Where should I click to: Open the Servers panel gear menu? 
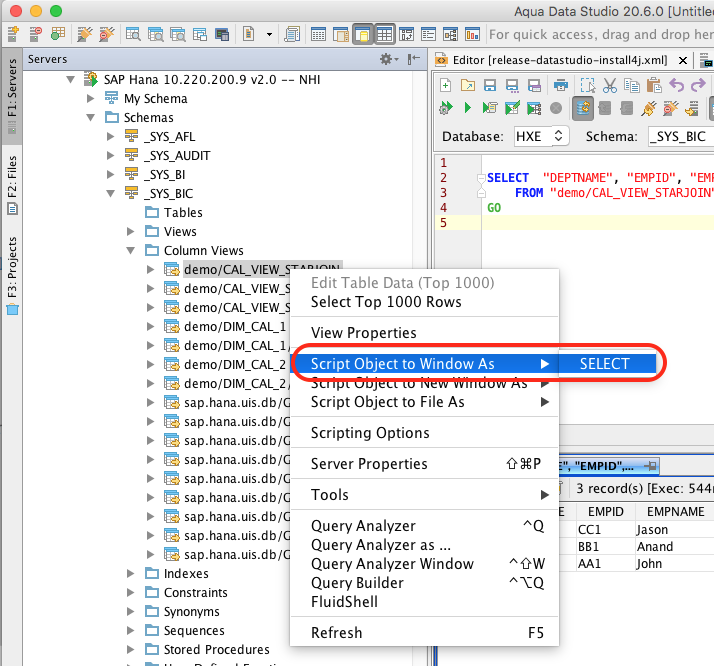[389, 59]
